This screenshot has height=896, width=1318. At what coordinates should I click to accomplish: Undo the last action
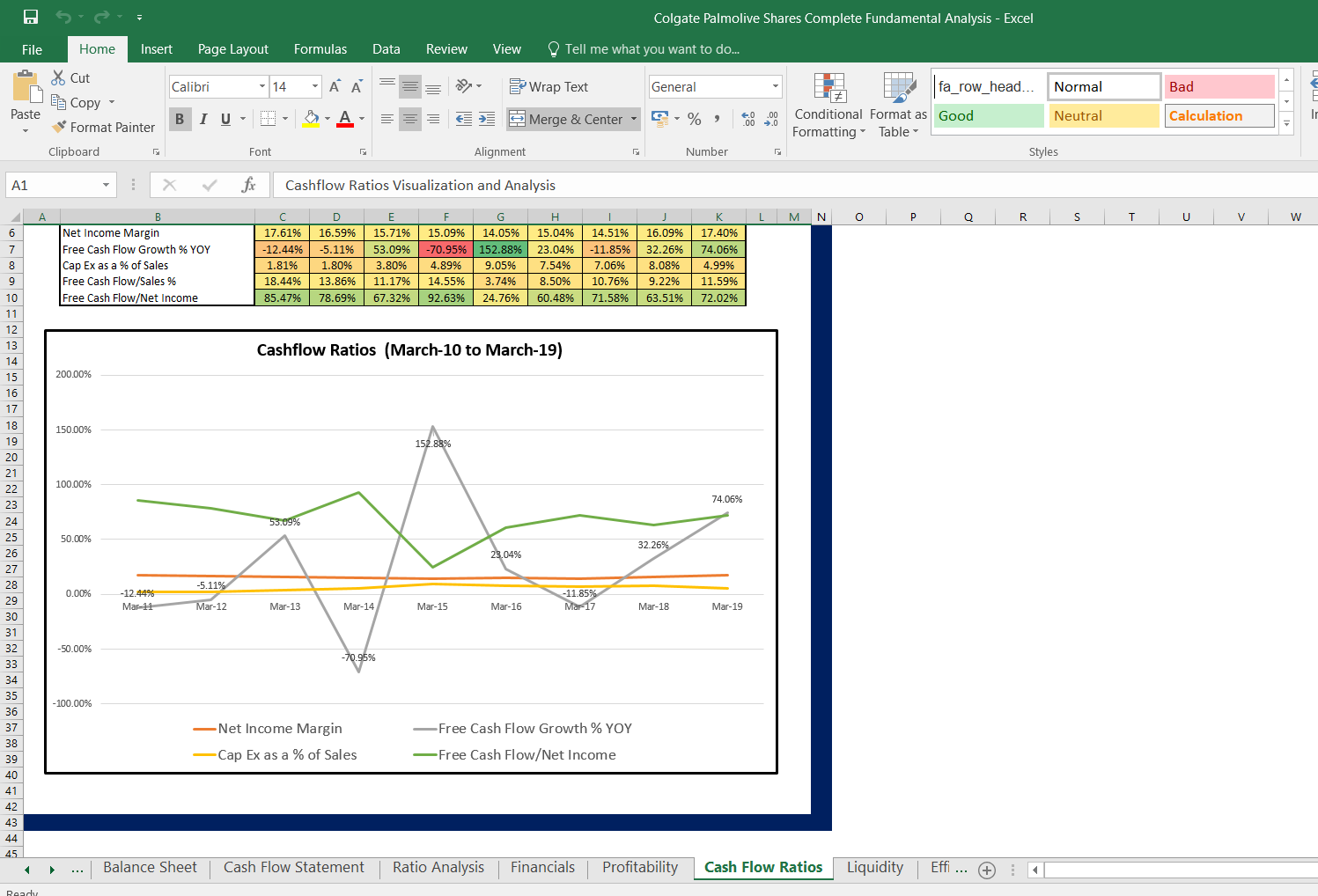tap(63, 17)
